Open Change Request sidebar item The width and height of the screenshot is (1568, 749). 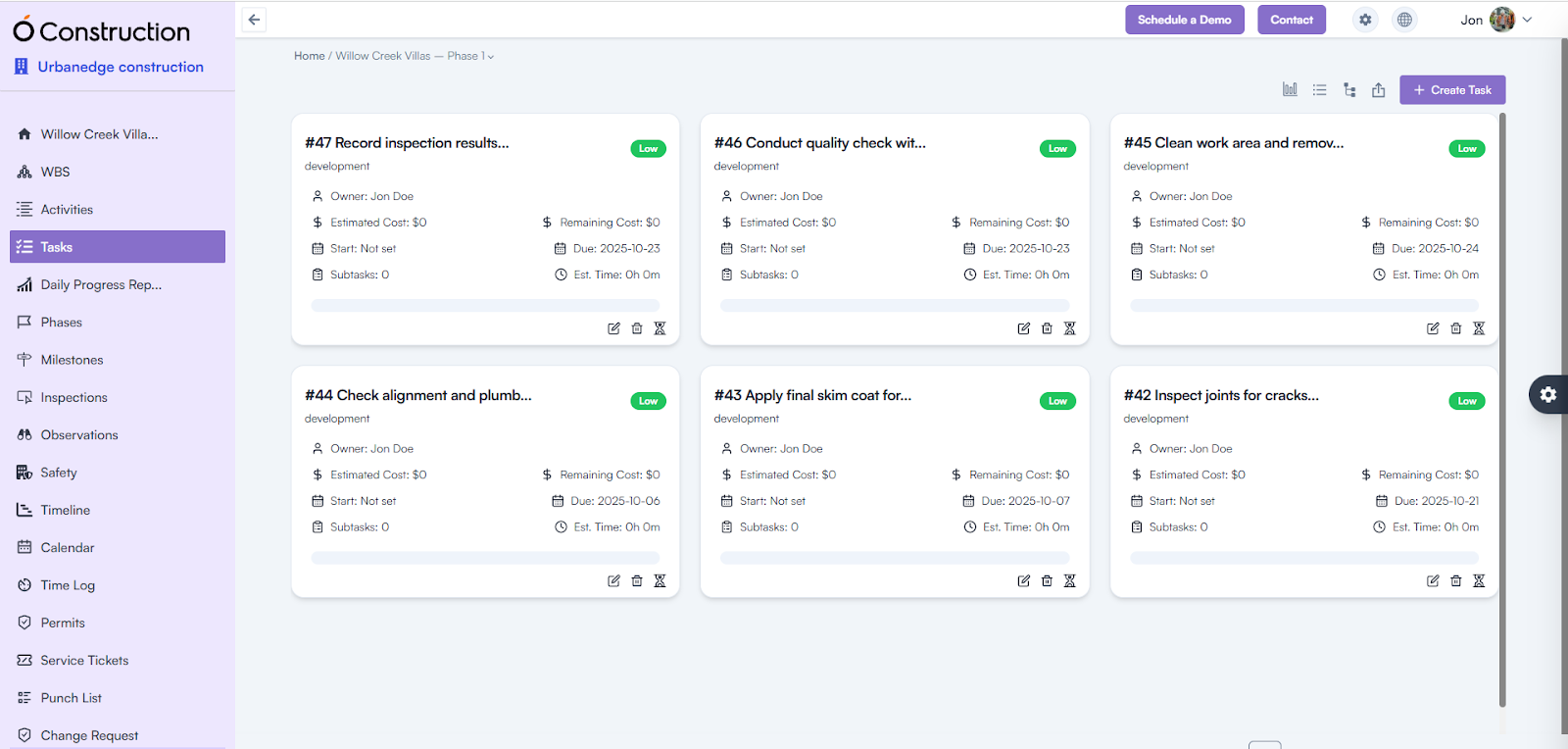(x=118, y=735)
